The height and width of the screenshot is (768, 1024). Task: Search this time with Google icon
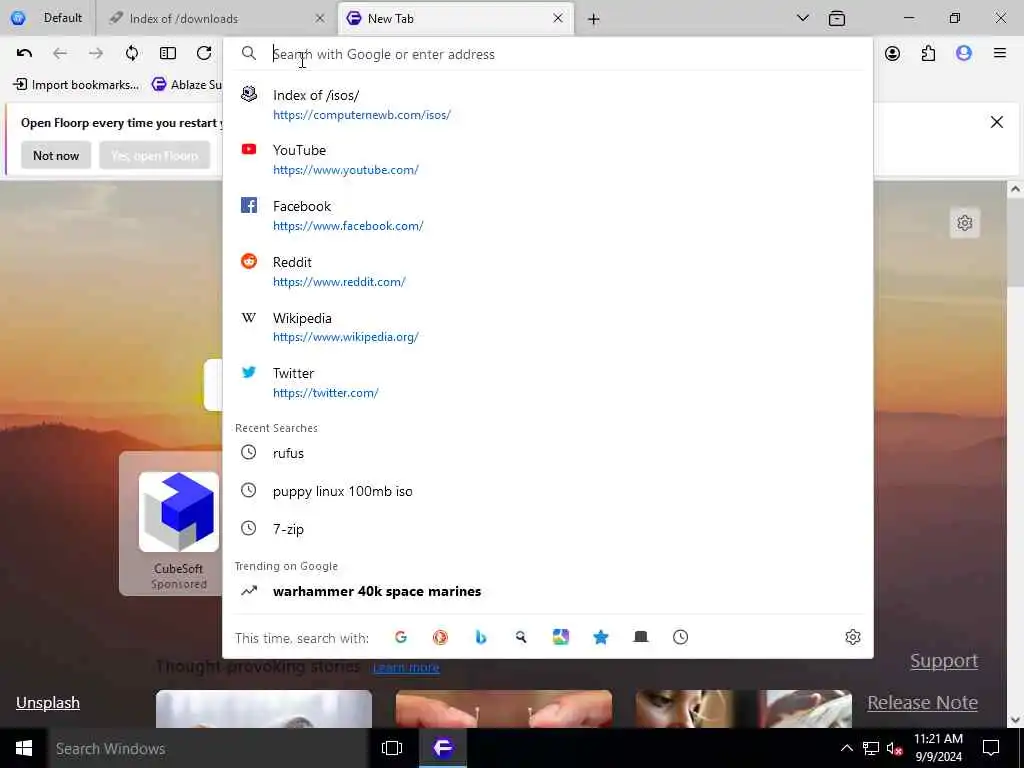(x=401, y=637)
